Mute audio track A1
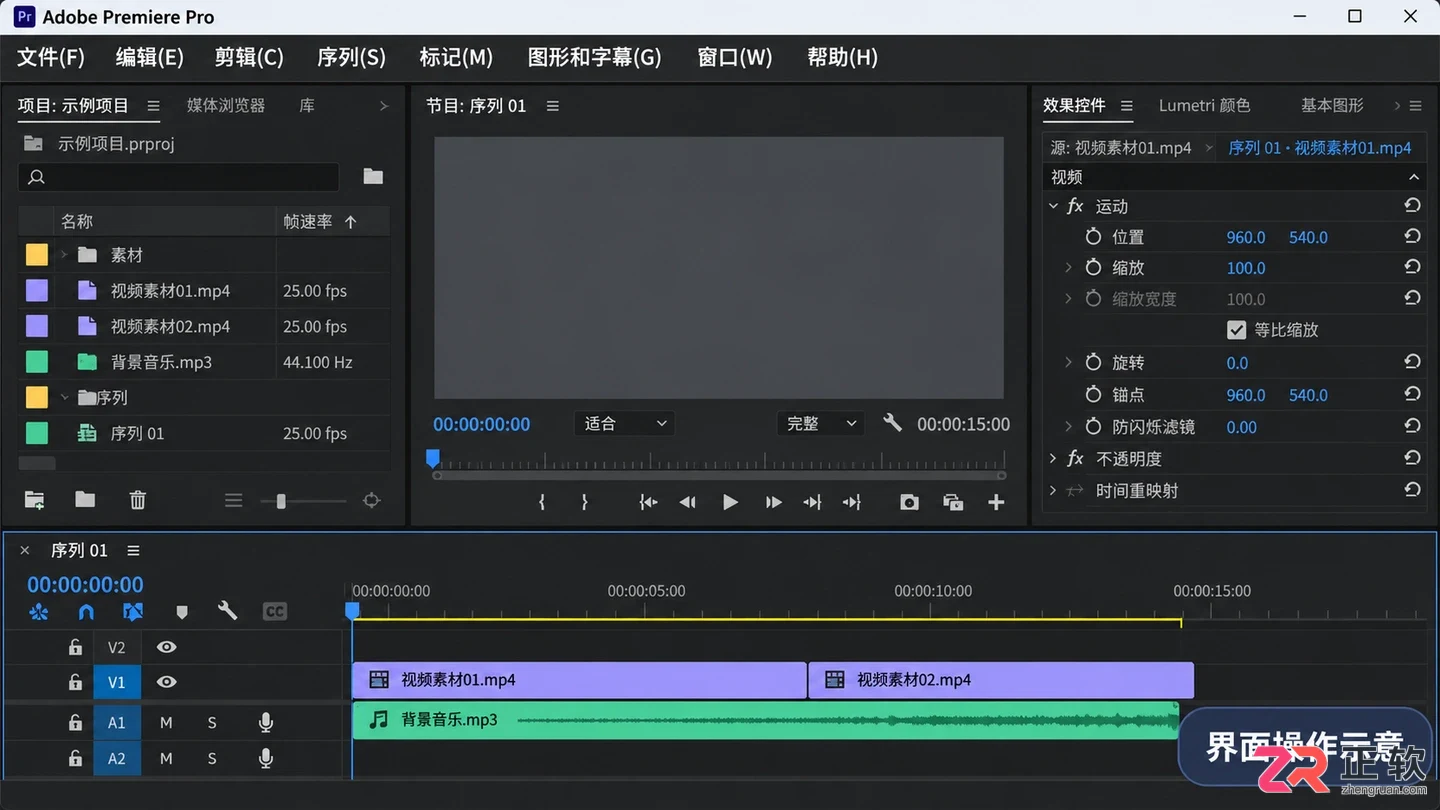Image resolution: width=1440 pixels, height=810 pixels. coord(166,722)
